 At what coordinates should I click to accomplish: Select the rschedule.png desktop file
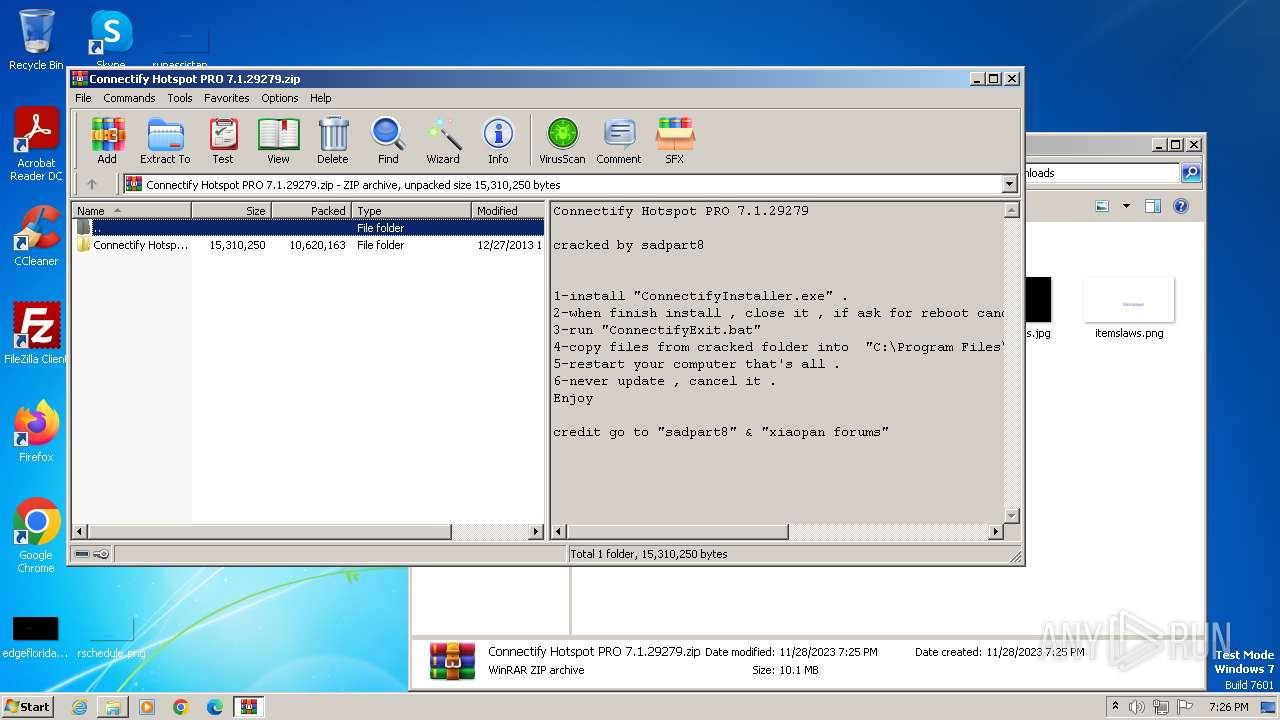(x=111, y=635)
